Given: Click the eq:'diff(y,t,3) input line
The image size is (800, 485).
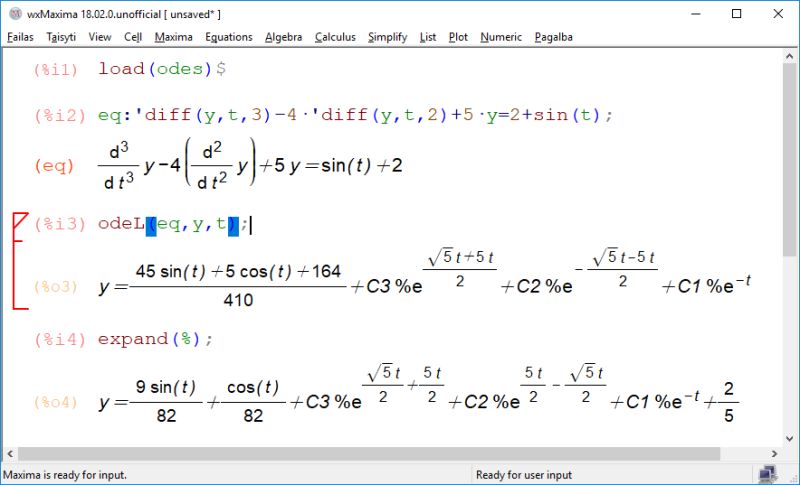Looking at the screenshot, I should [355, 115].
